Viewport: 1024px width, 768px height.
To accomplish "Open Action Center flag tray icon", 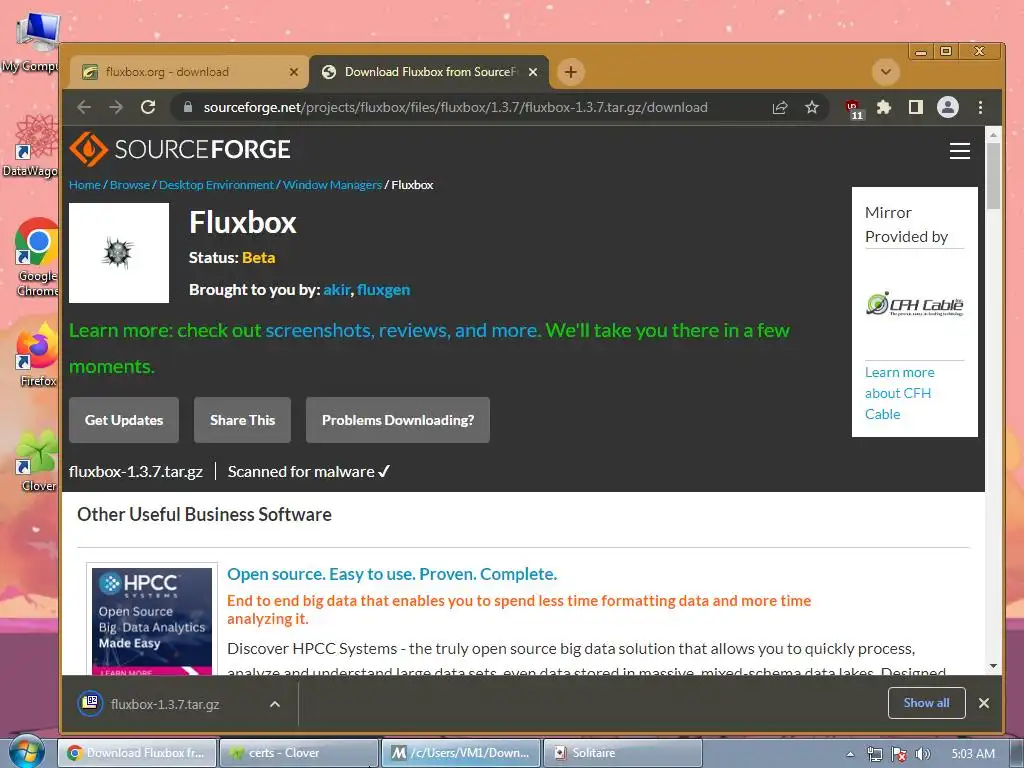I will tap(899, 754).
